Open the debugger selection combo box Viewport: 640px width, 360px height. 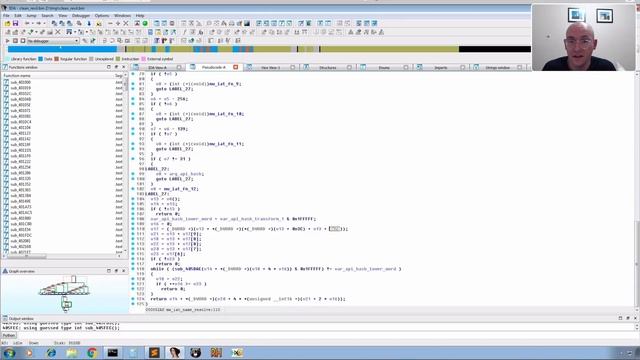[x=53, y=41]
